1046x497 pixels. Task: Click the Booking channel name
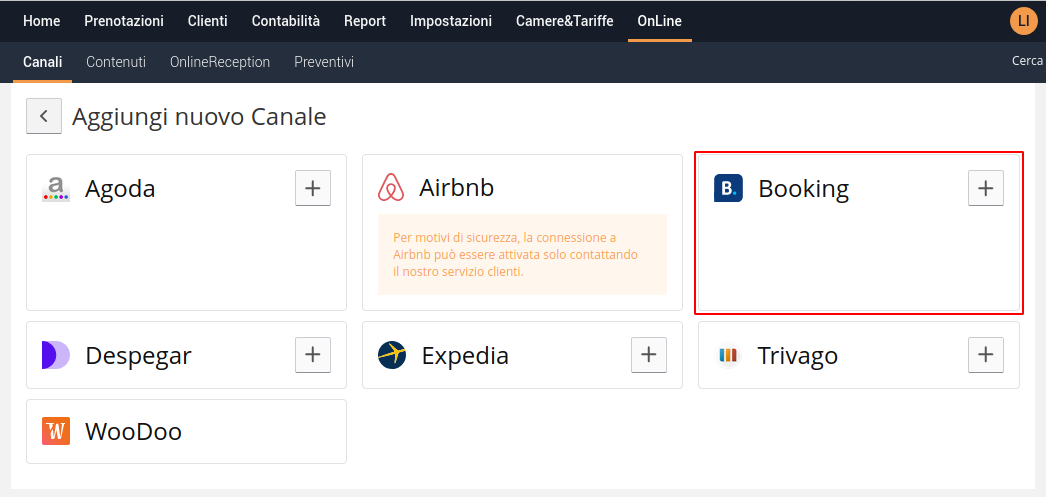[803, 189]
